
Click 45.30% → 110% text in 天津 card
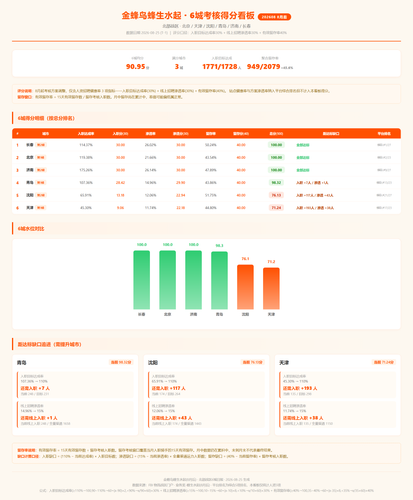tap(296, 381)
